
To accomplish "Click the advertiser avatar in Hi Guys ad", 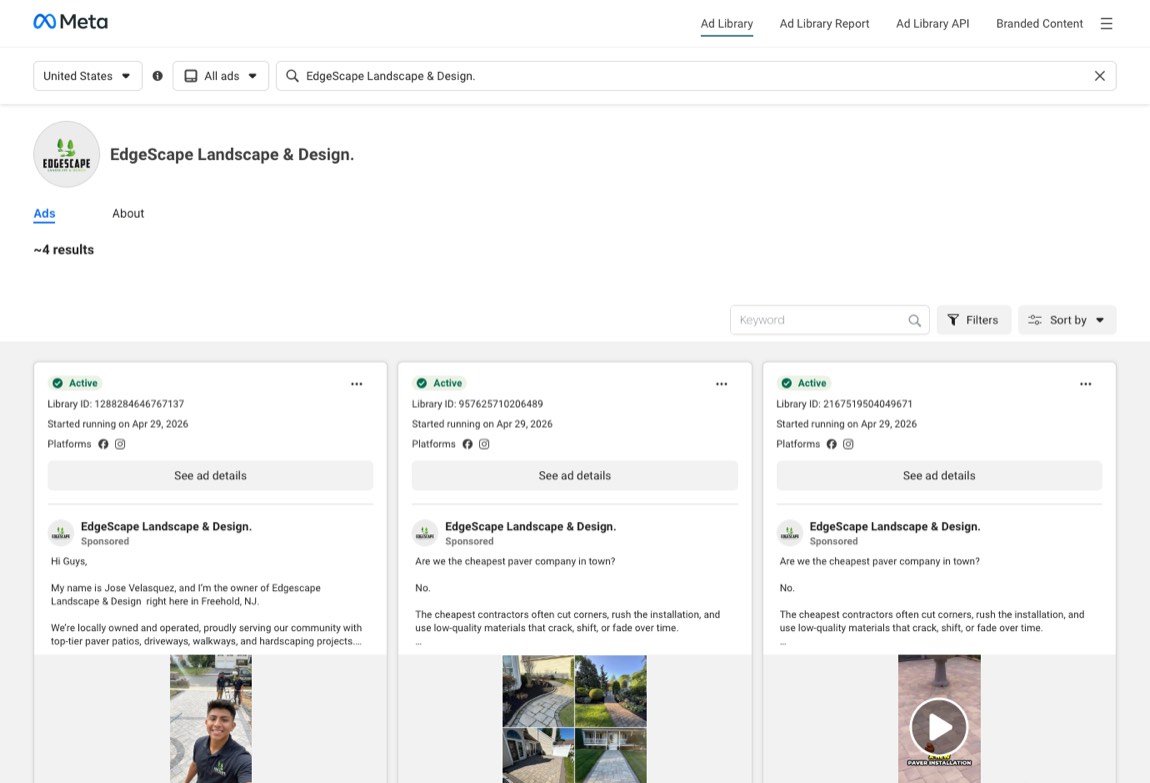I will click(x=61, y=533).
